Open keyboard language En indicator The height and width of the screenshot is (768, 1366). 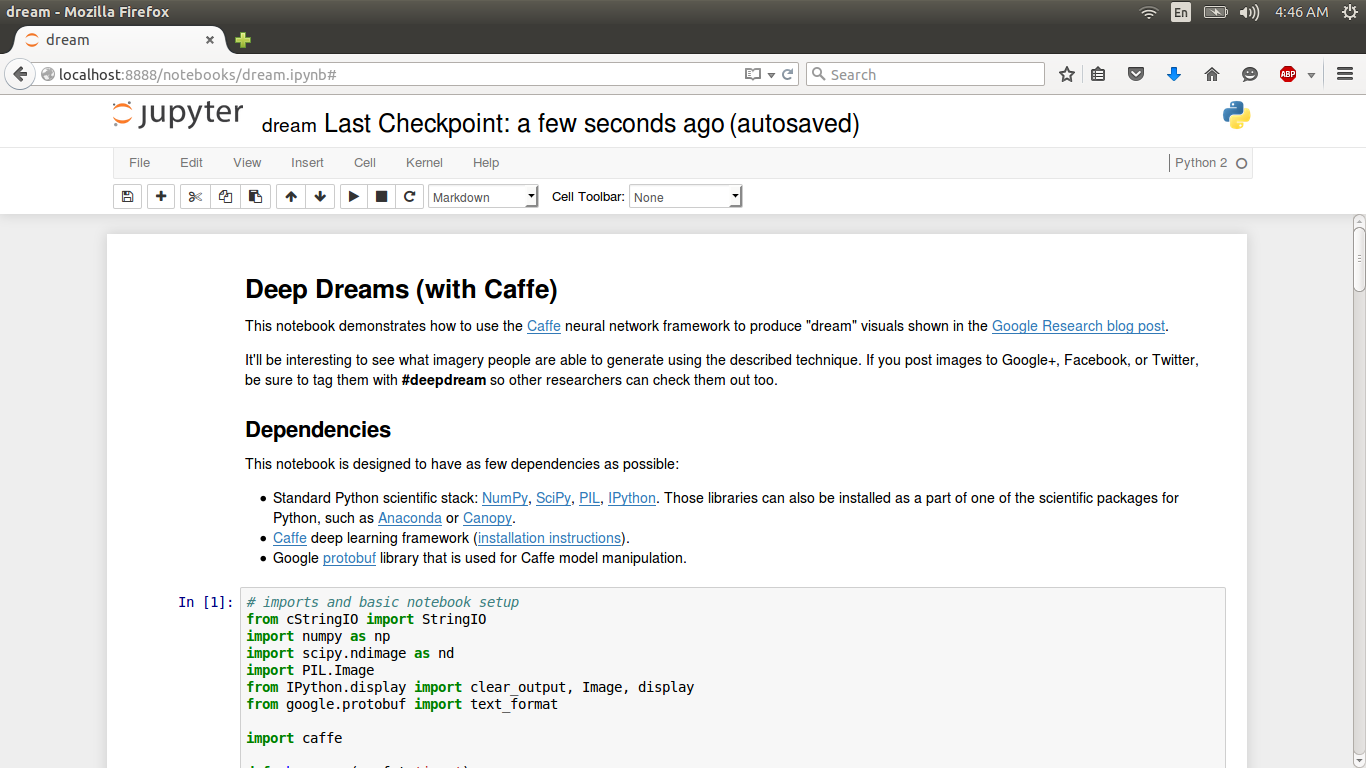[x=1181, y=12]
